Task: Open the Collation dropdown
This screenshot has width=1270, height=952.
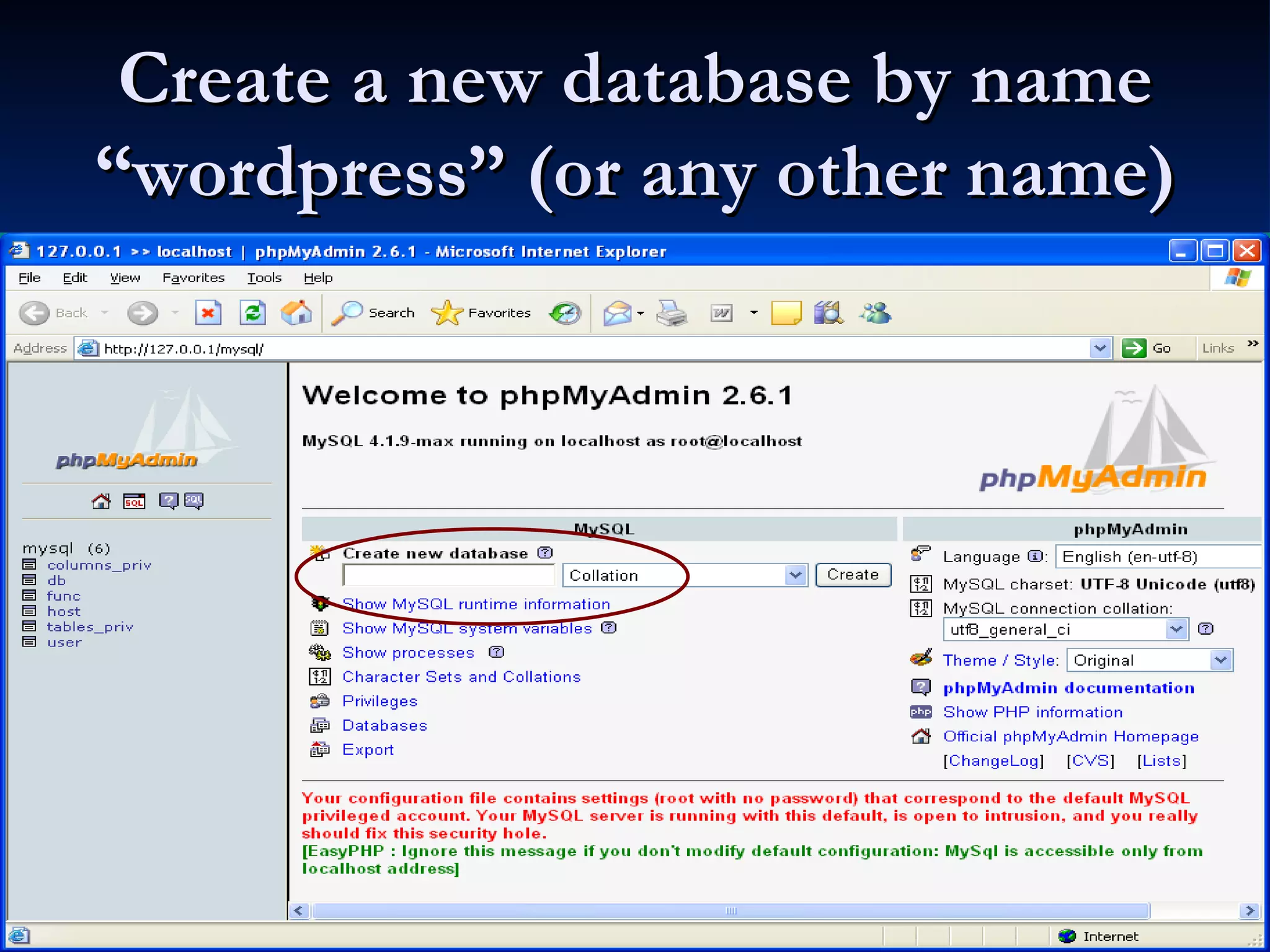Action: pyautogui.click(x=685, y=575)
